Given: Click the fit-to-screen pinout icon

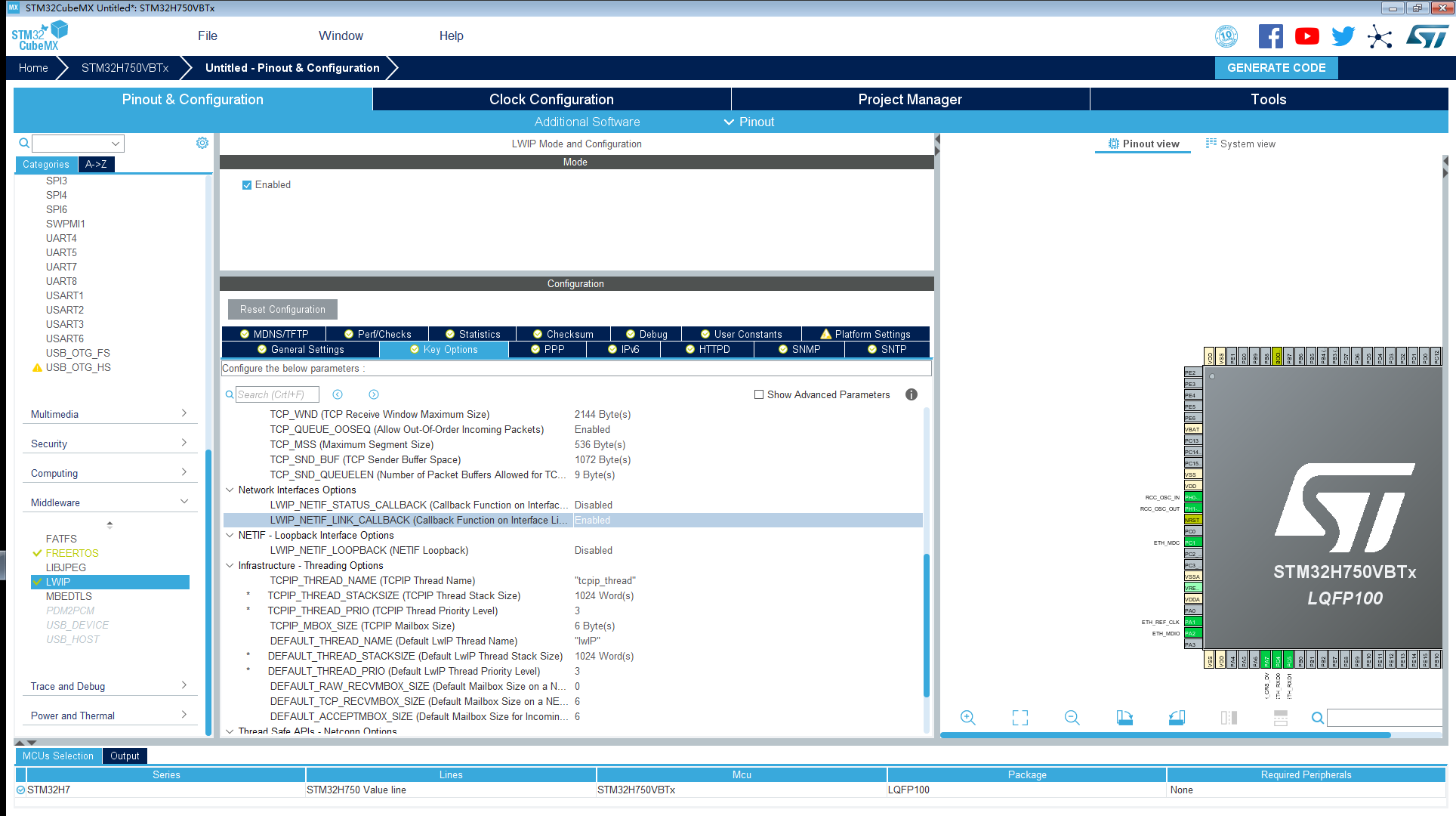Looking at the screenshot, I should pyautogui.click(x=1020, y=718).
